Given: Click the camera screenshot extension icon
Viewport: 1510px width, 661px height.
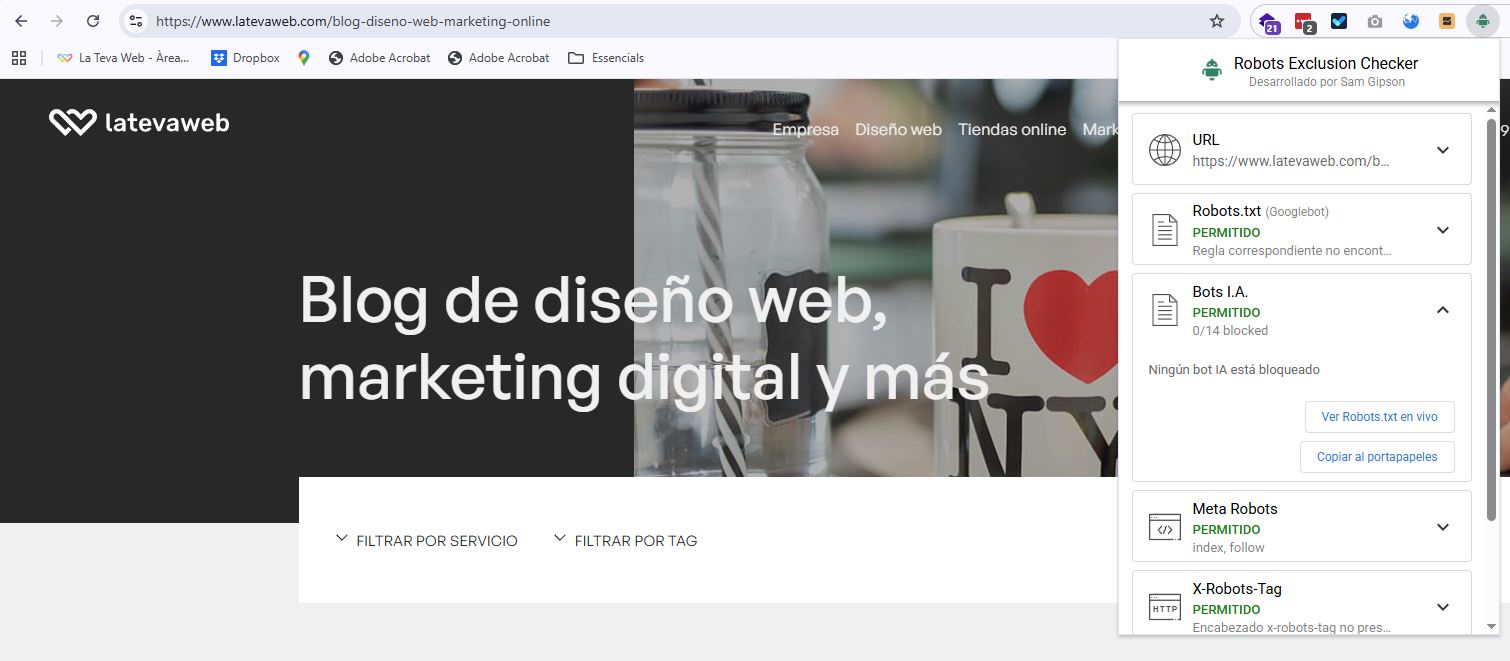Looking at the screenshot, I should click(x=1375, y=21).
